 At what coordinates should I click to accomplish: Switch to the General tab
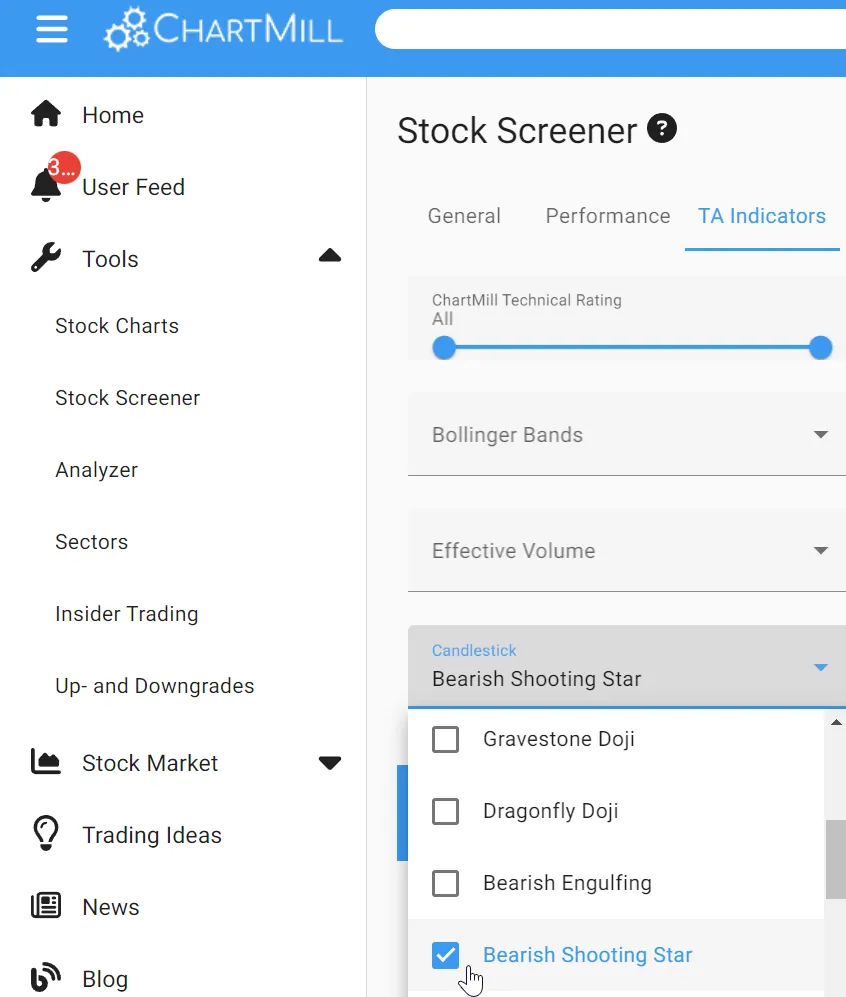pos(464,216)
